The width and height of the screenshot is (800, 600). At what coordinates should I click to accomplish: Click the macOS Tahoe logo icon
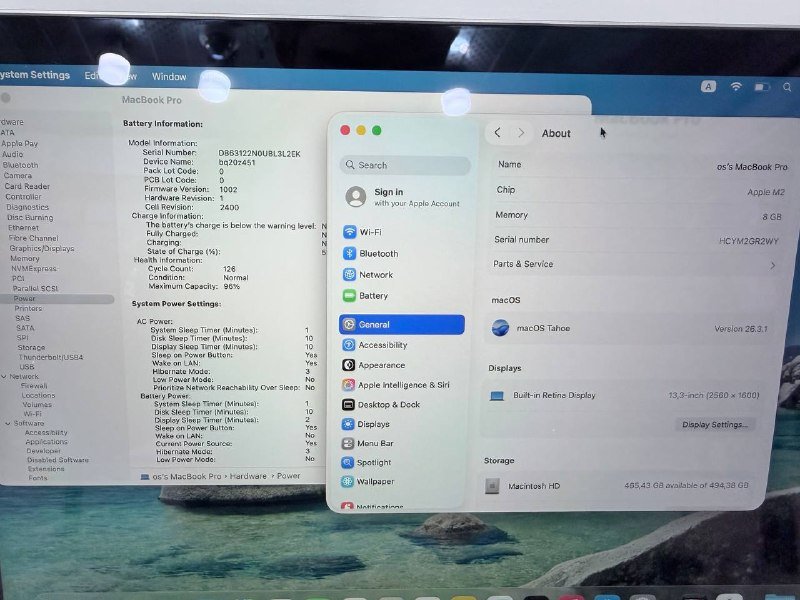pyautogui.click(x=500, y=328)
